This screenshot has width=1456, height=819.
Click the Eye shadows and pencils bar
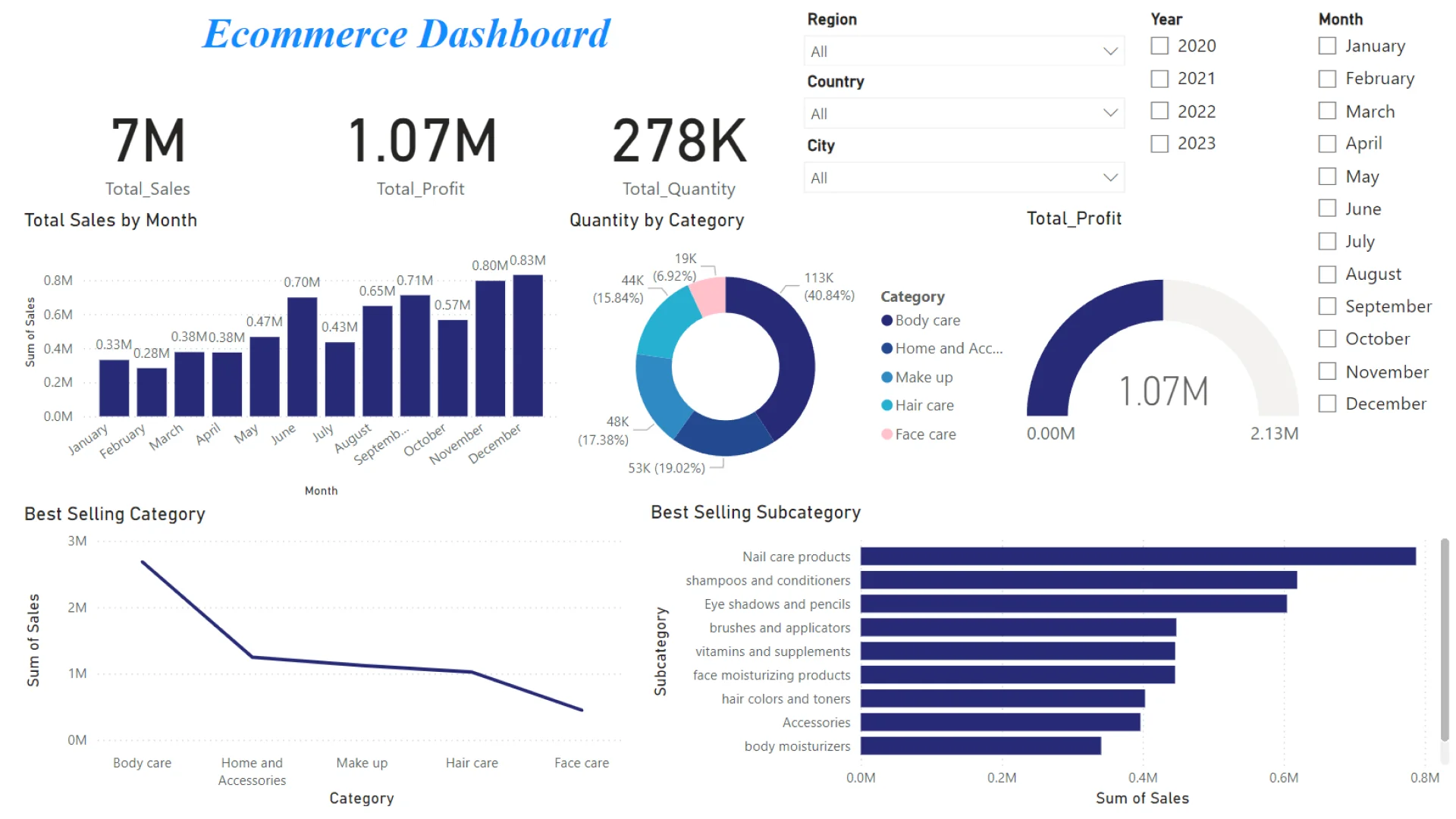click(1073, 604)
